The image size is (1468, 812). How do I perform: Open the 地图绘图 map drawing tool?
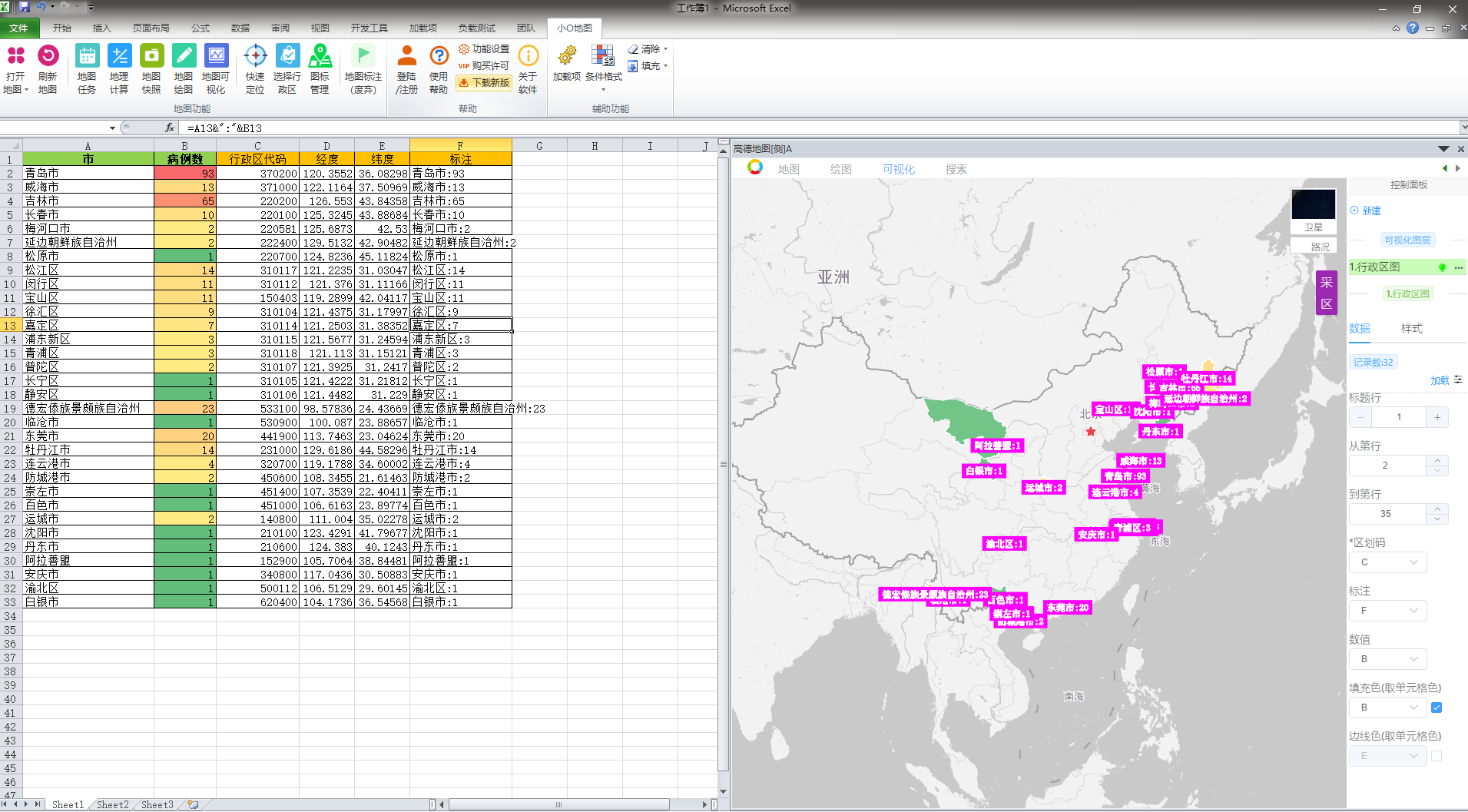click(184, 57)
